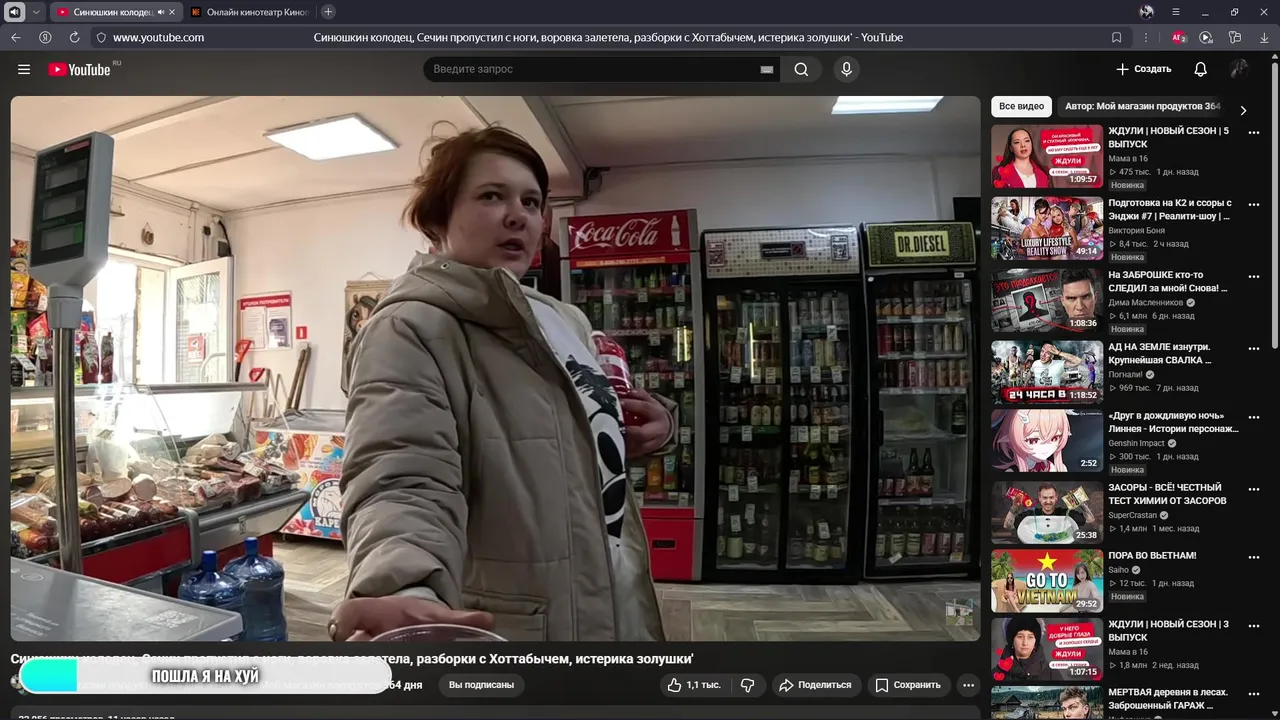Mute sound on the Синюшкин колодец tab

tap(161, 12)
